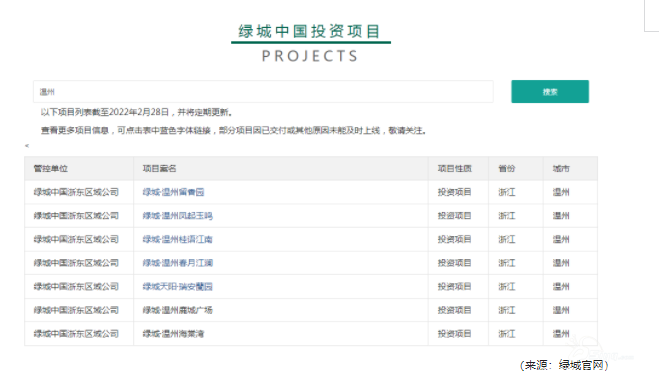Click the green 搜索 search button
Screen dimensions: 659x388
[x=550, y=92]
